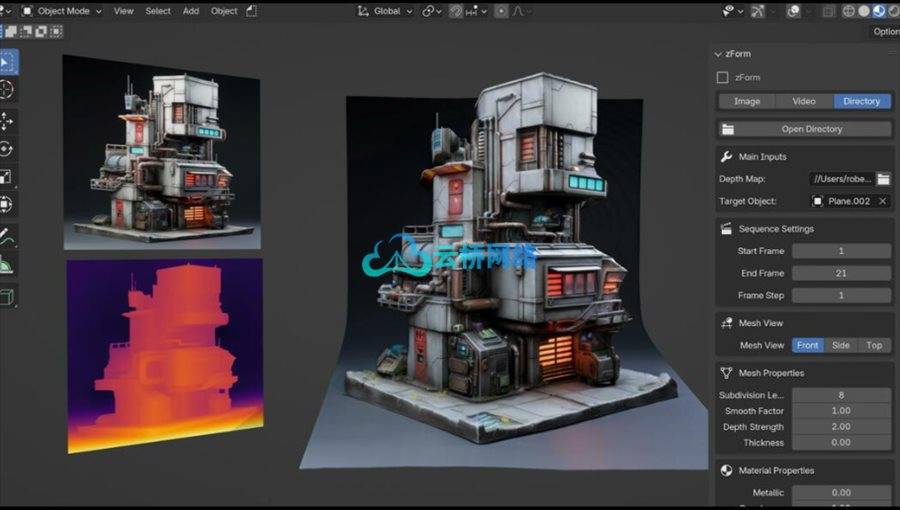Click the Main Inputs wrench icon
The image size is (900, 510).
tap(726, 157)
